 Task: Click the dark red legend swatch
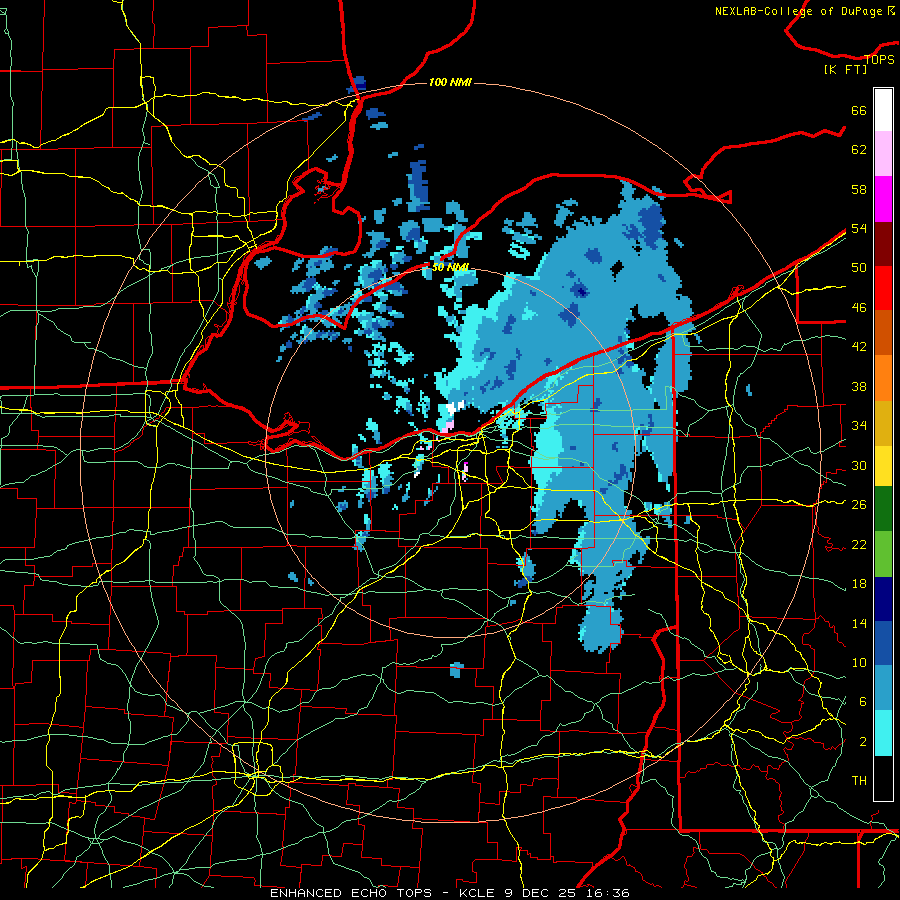coord(883,243)
